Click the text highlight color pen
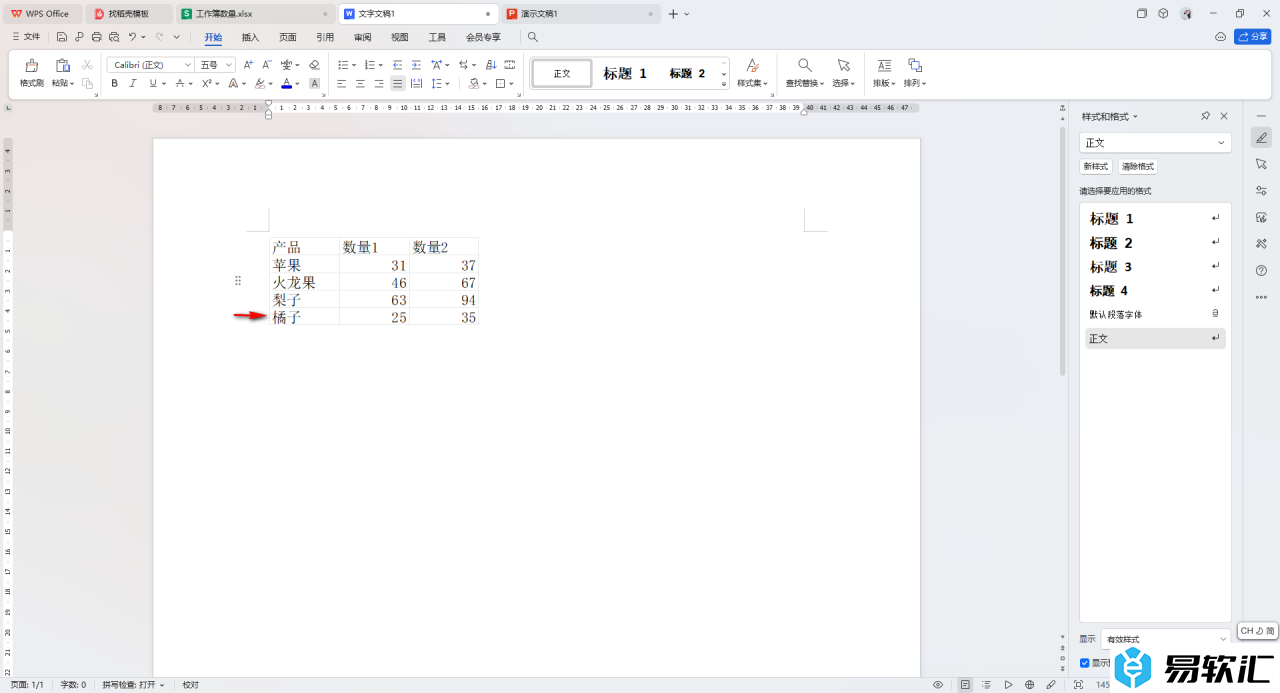This screenshot has height=693, width=1280. pos(259,84)
